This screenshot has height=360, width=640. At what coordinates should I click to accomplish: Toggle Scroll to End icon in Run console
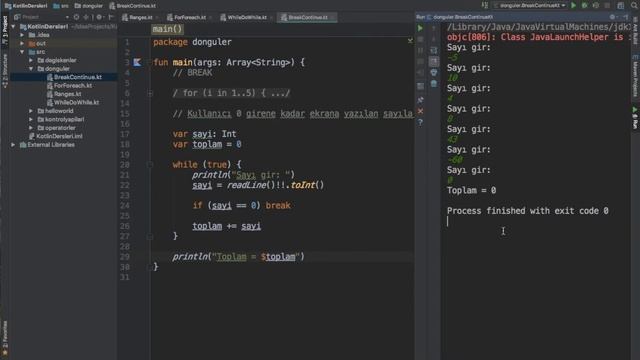tap(433, 61)
